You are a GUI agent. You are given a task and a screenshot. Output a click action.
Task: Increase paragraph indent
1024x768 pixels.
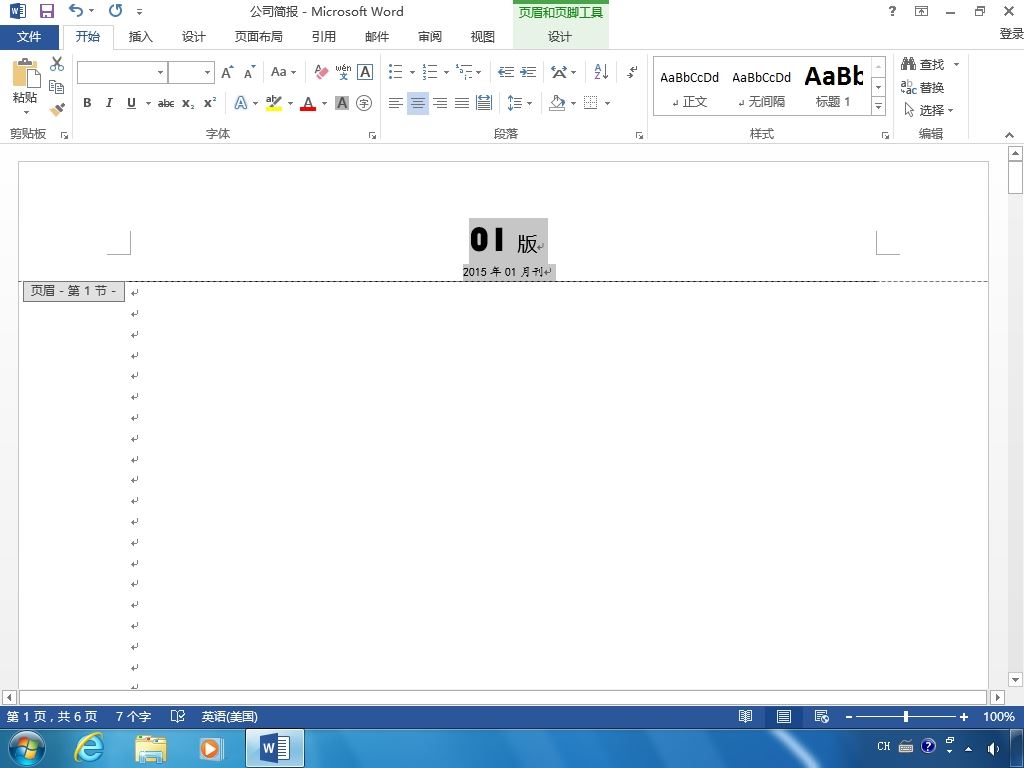(528, 72)
